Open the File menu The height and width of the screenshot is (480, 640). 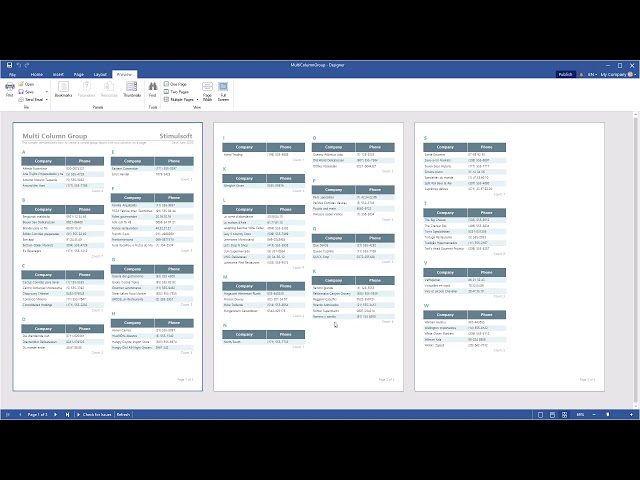[12, 74]
